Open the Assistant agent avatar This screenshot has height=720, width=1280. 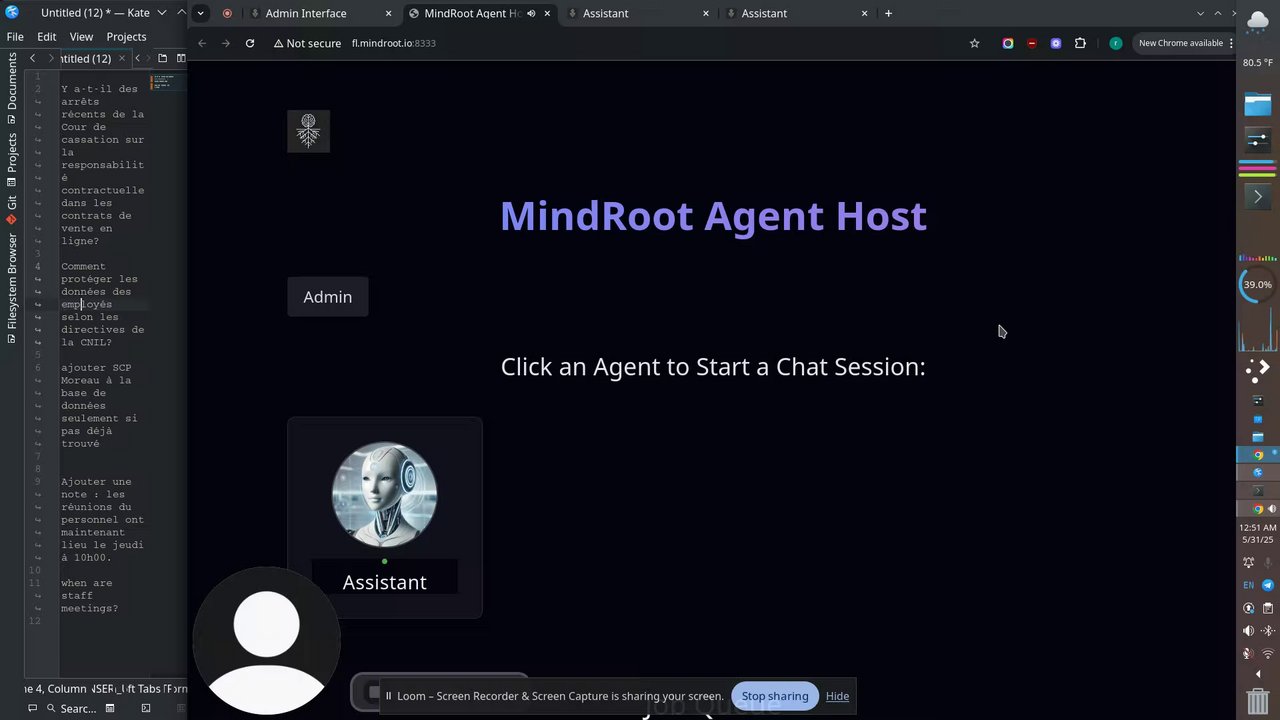tap(384, 494)
